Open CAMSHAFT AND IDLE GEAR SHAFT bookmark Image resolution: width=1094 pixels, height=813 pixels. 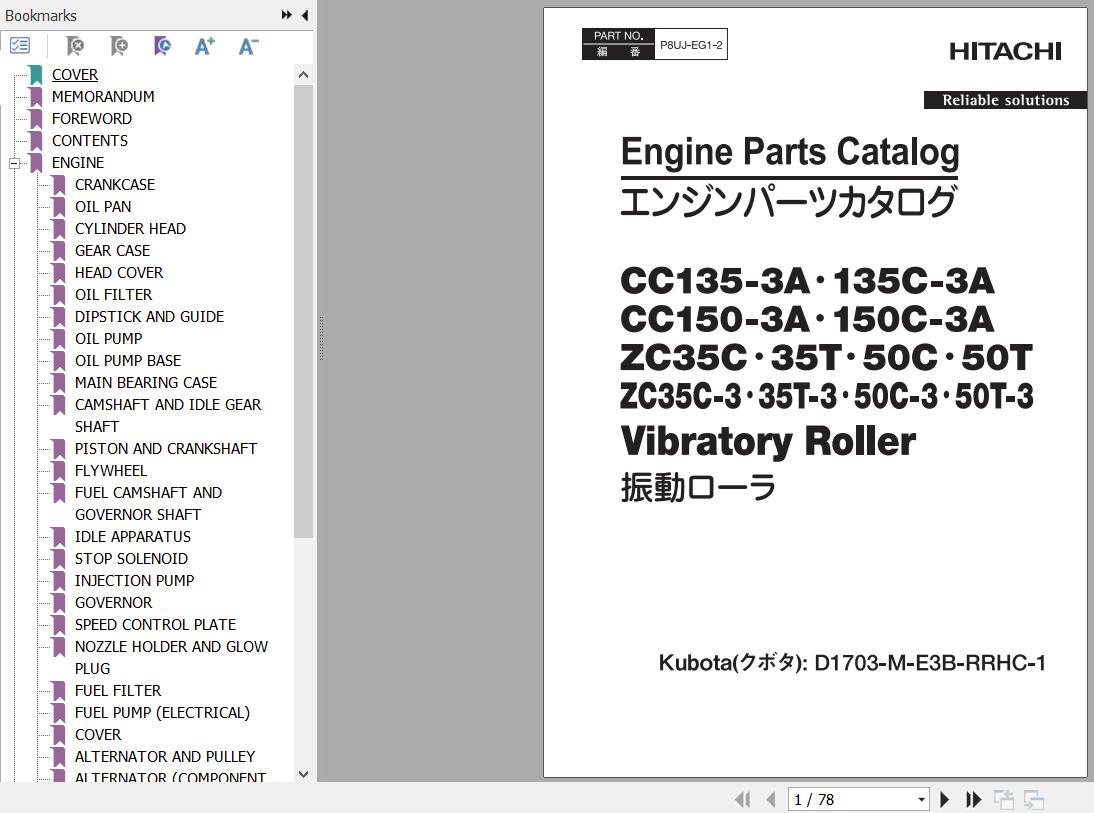coord(167,415)
